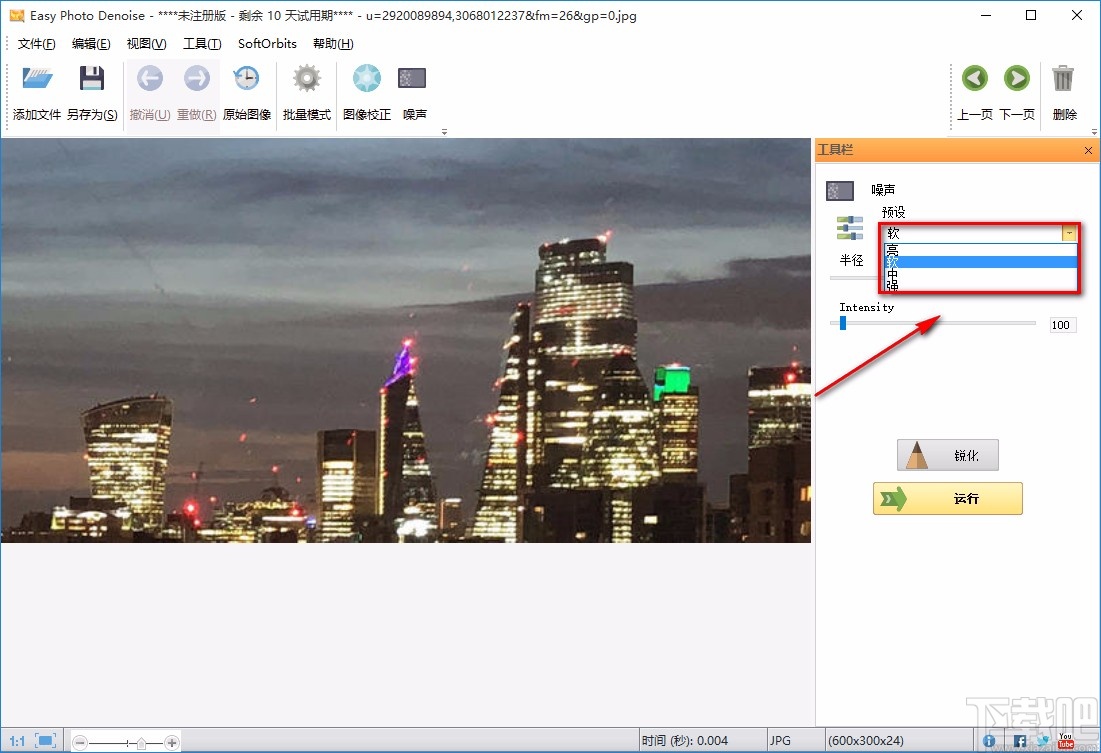Click the JPG format status text
The height and width of the screenshot is (753, 1101).
click(x=780, y=741)
